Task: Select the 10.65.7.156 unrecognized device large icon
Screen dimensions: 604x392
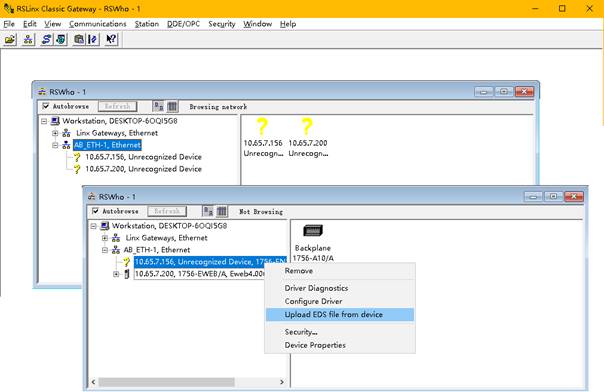Action: pos(263,138)
